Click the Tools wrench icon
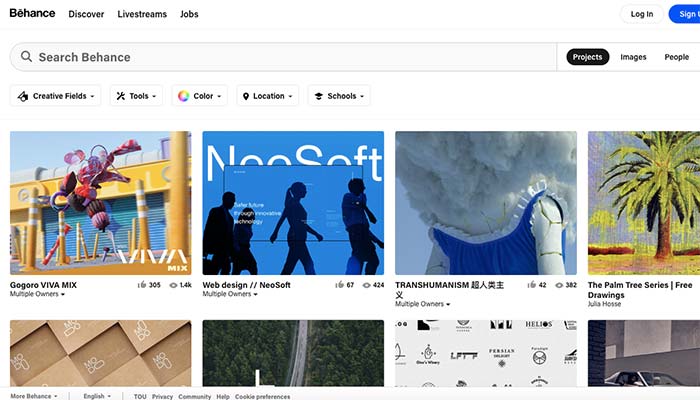This screenshot has width=700, height=400. [x=121, y=96]
